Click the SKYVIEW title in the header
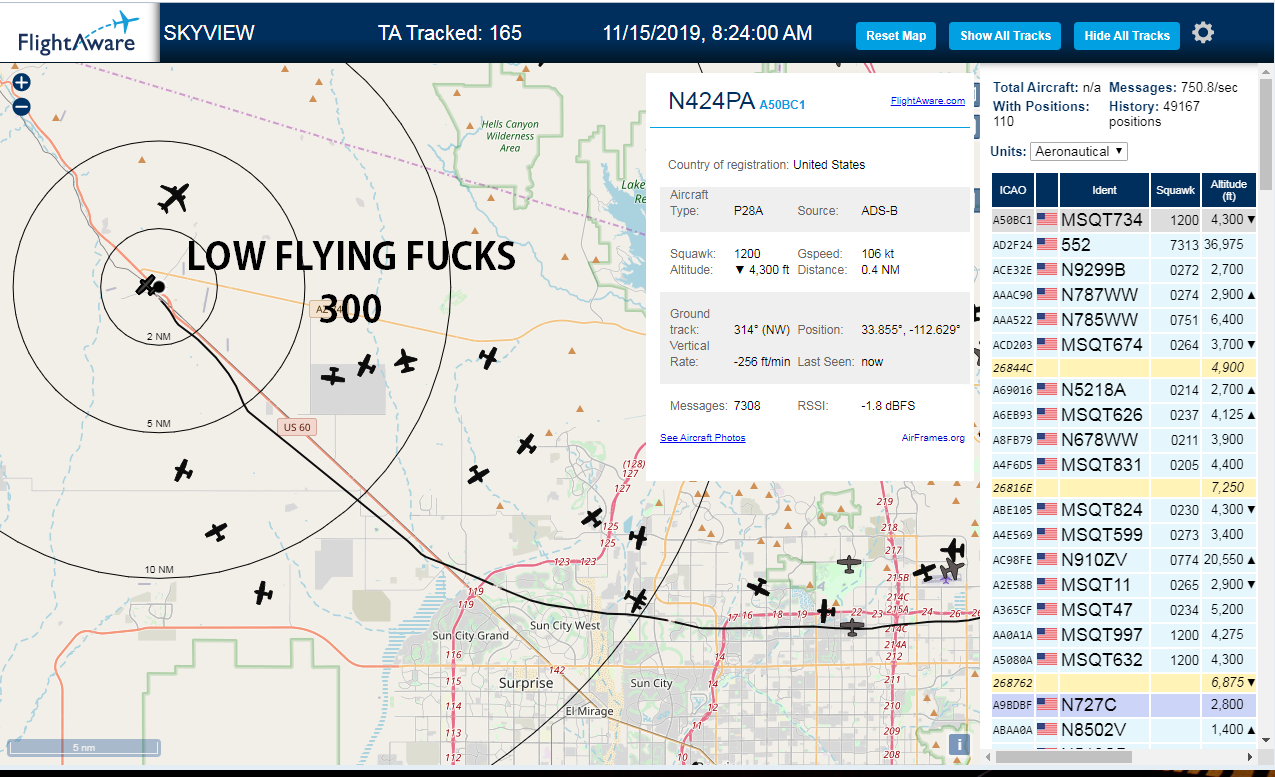The height and width of the screenshot is (777, 1275). click(209, 33)
